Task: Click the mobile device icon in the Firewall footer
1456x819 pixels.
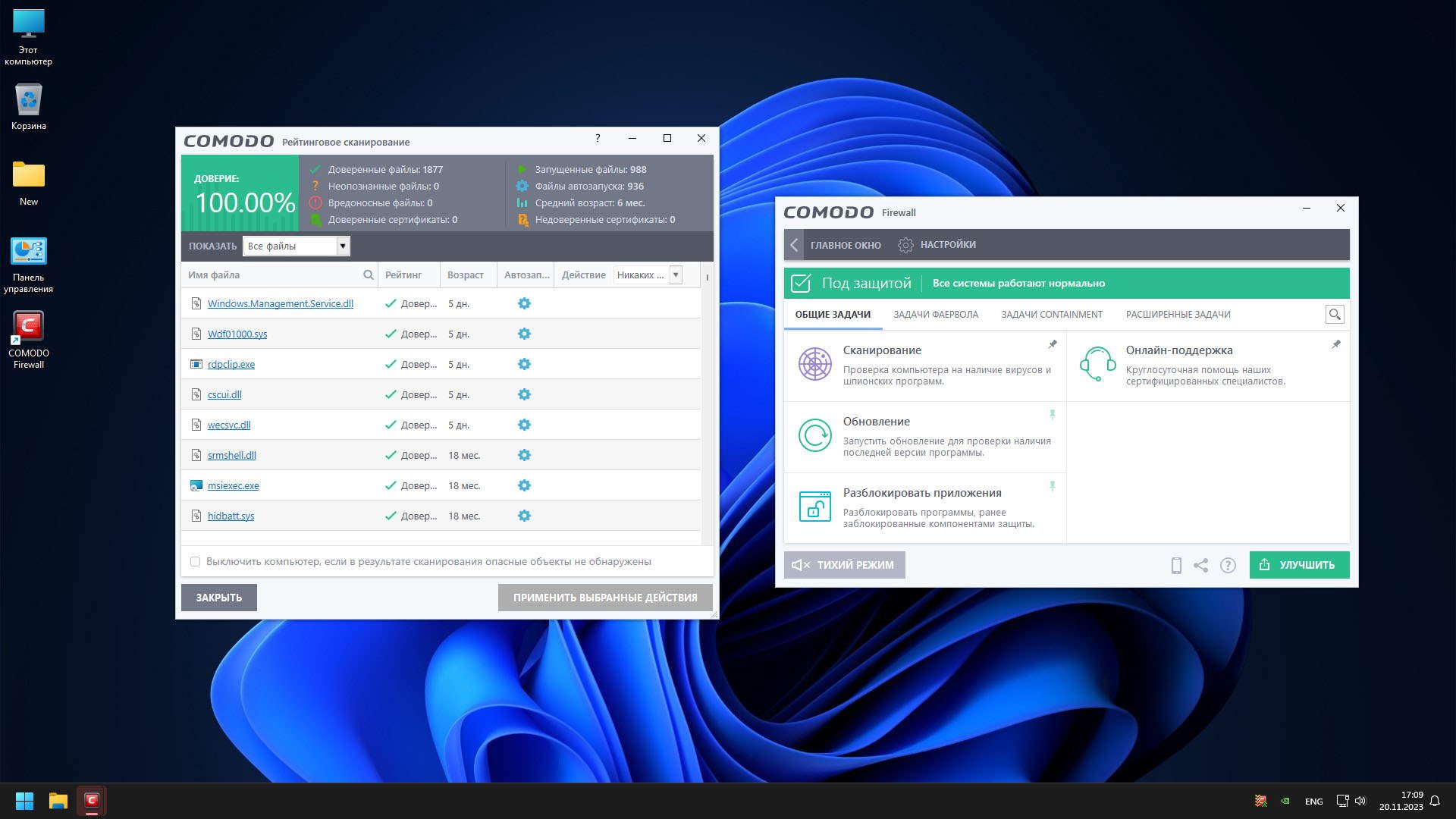Action: [x=1176, y=565]
